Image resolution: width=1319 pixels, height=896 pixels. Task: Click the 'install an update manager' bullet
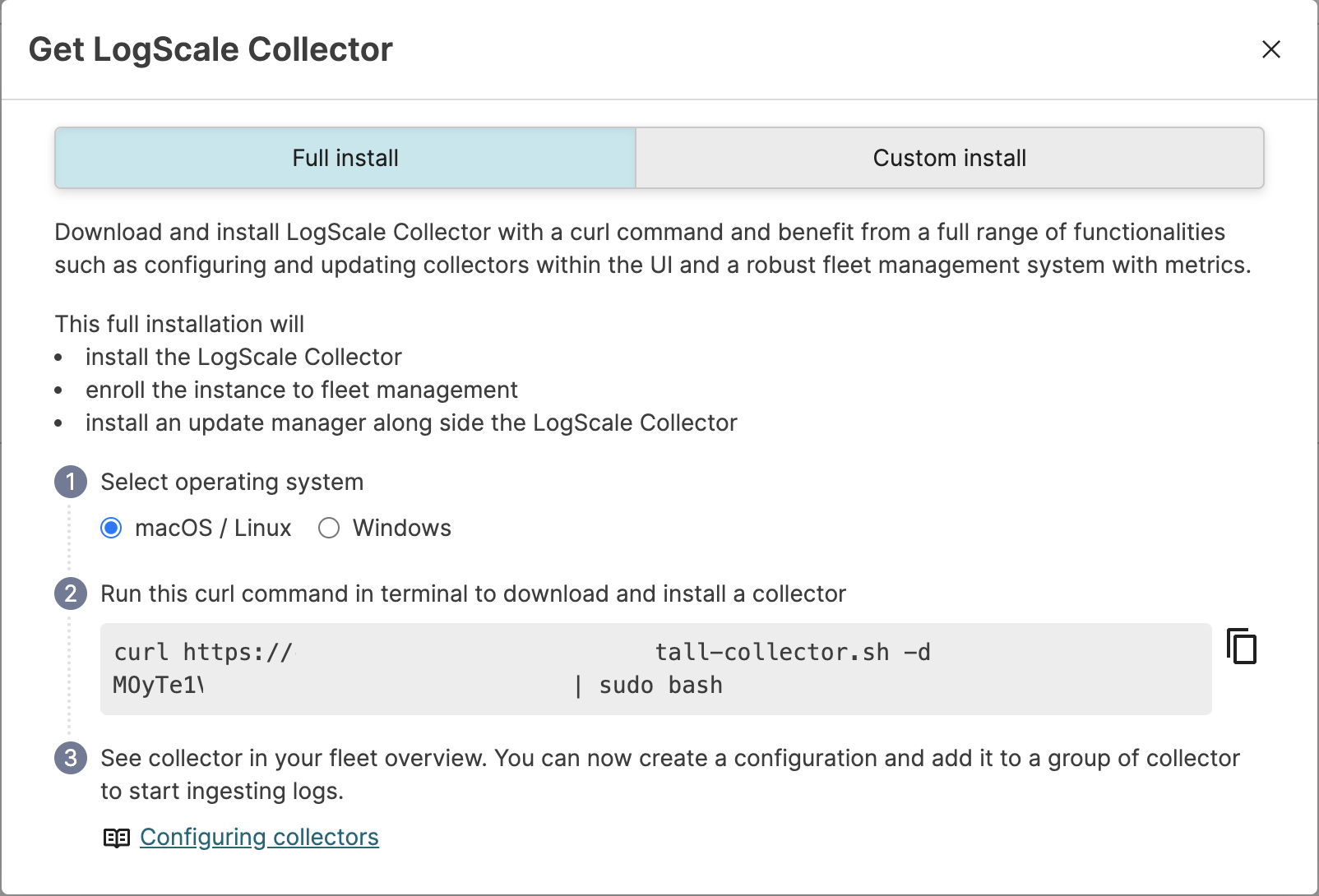[x=411, y=423]
